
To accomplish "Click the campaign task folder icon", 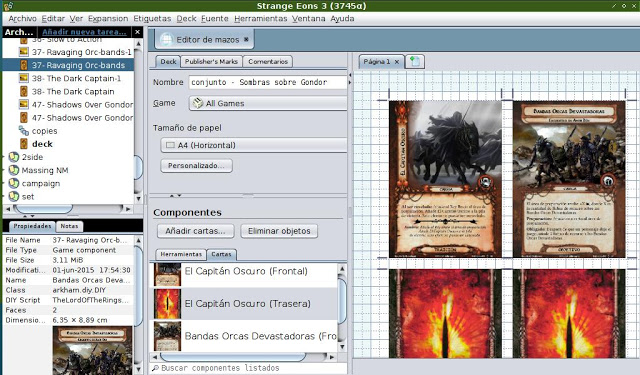I will point(13,183).
